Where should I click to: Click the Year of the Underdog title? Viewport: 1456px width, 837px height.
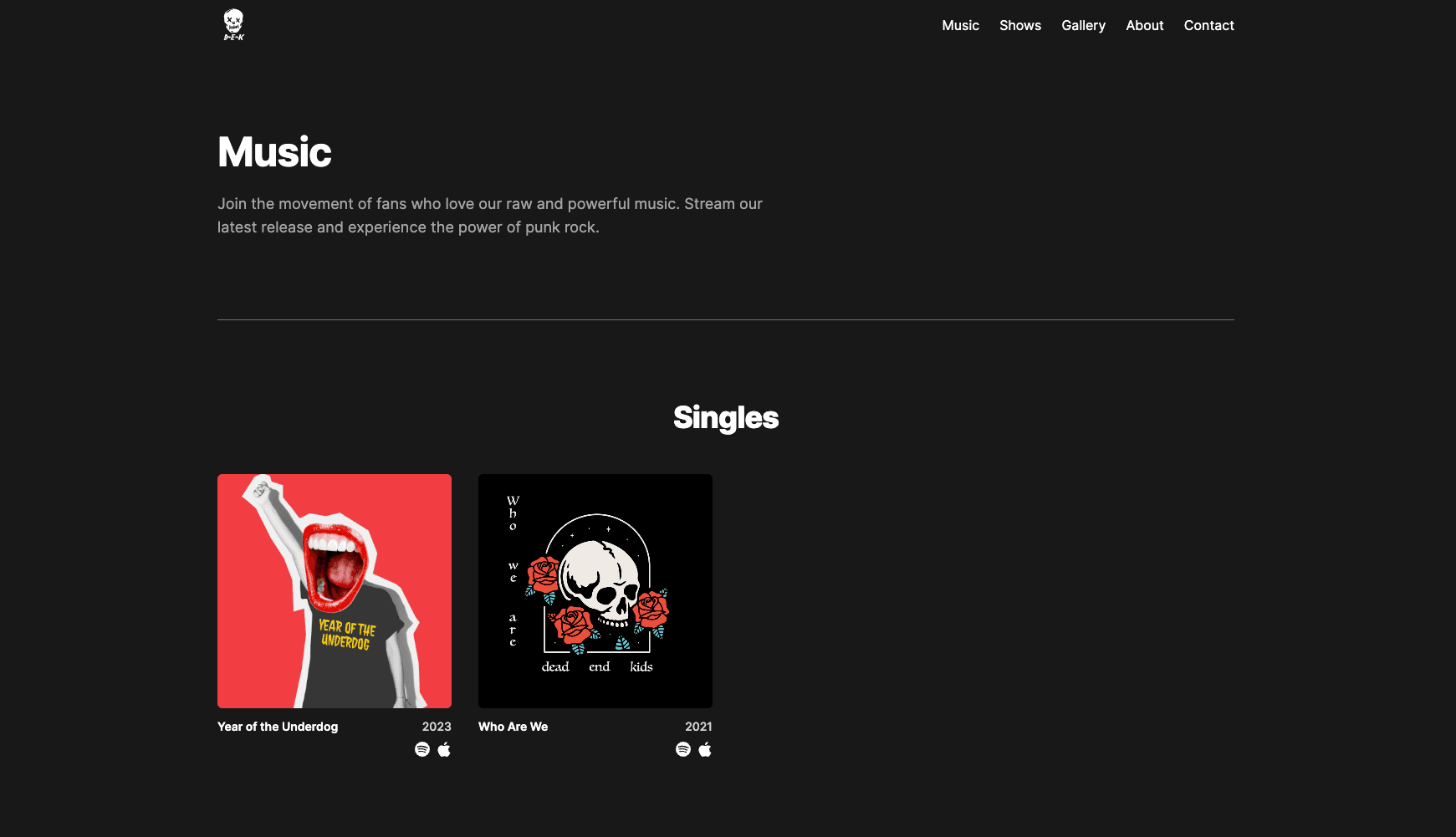278,727
